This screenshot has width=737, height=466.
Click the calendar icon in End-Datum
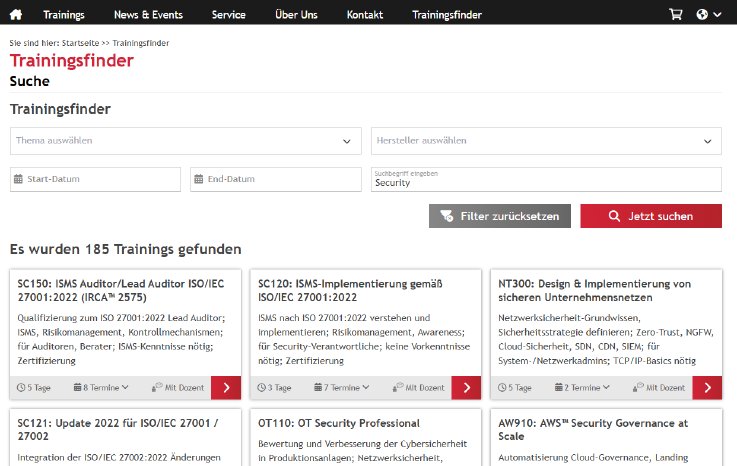199,179
